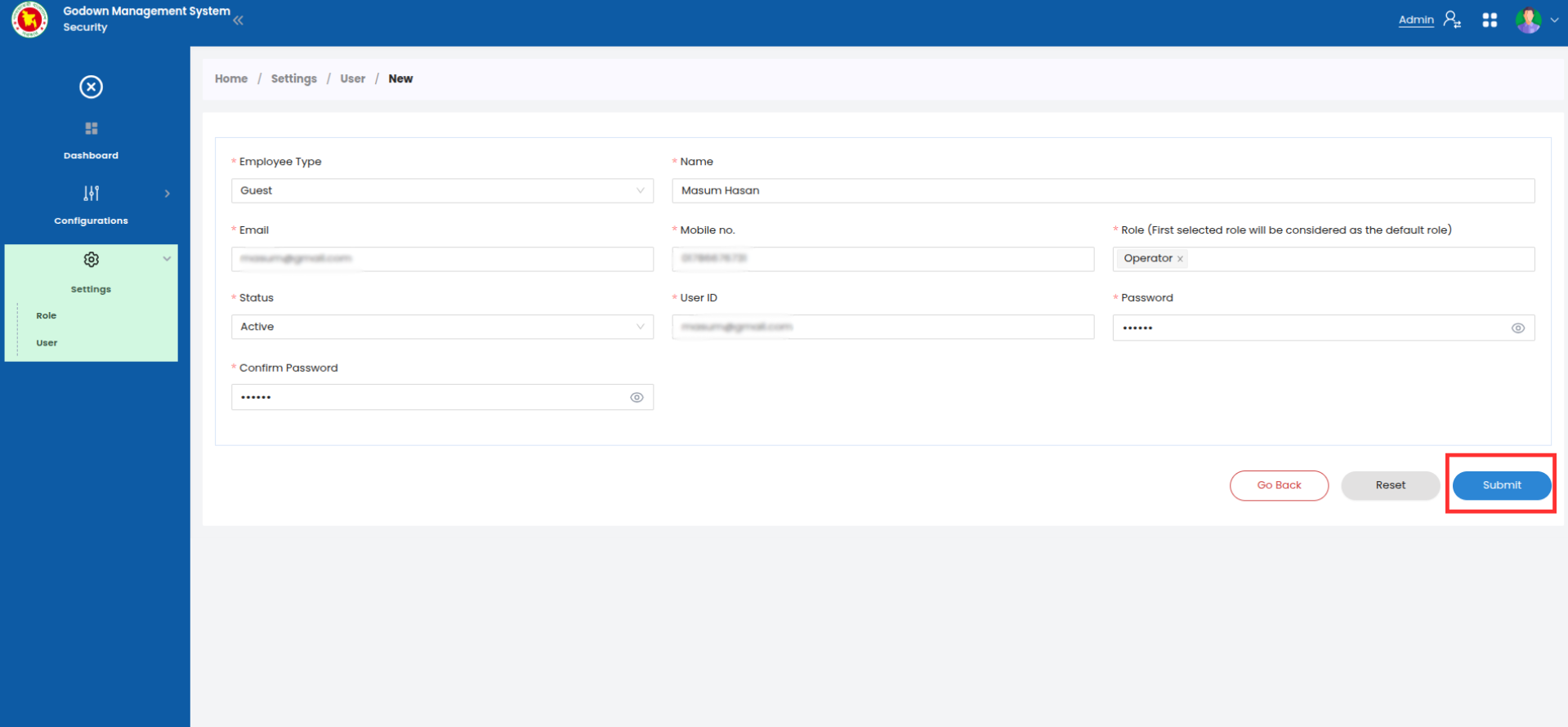Open the apps grid icon in header
This screenshot has height=727, width=1568.
[1490, 20]
